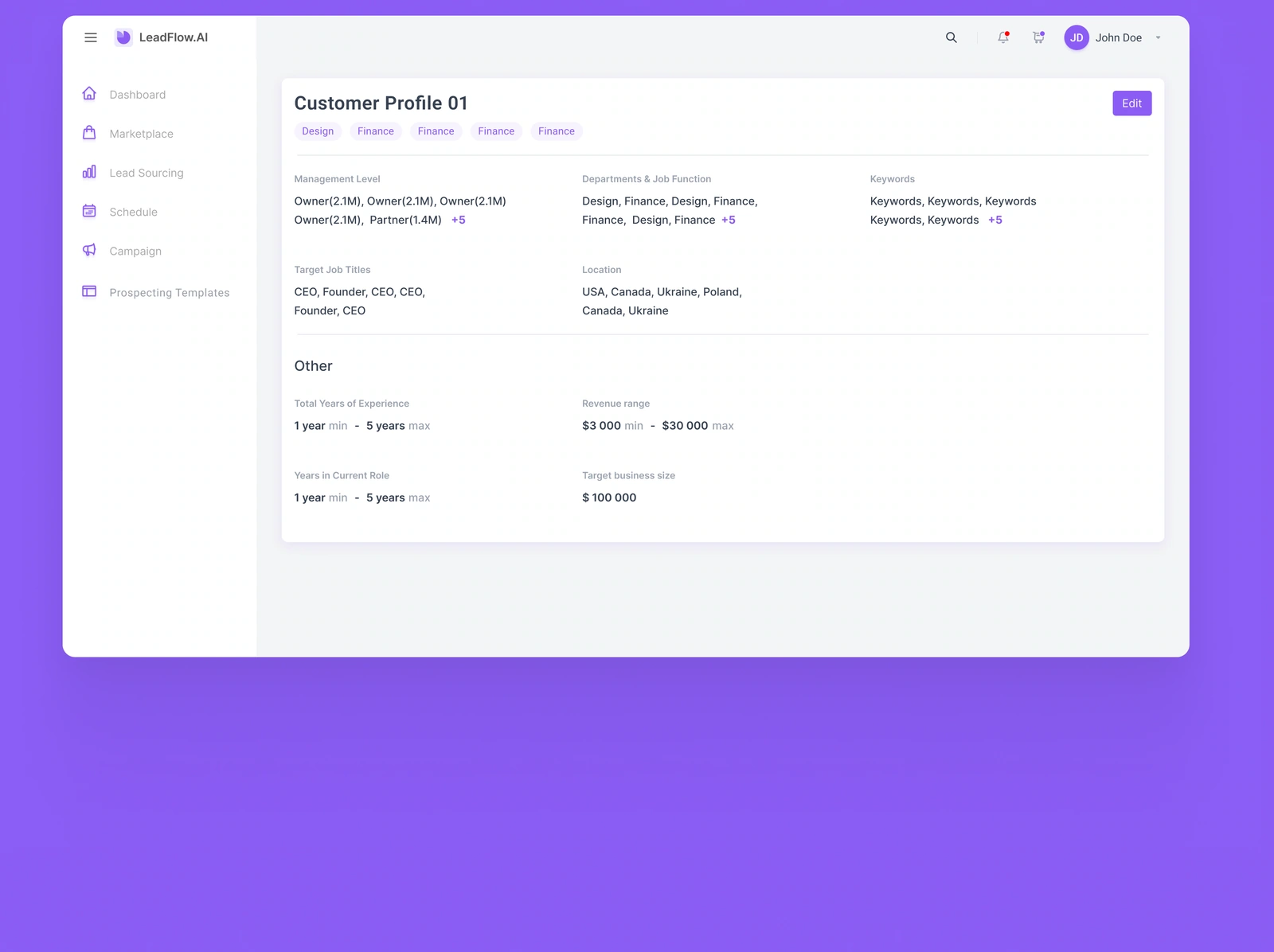Click the Design tag chip
Screen dimensions: 1274x952
tap(318, 131)
